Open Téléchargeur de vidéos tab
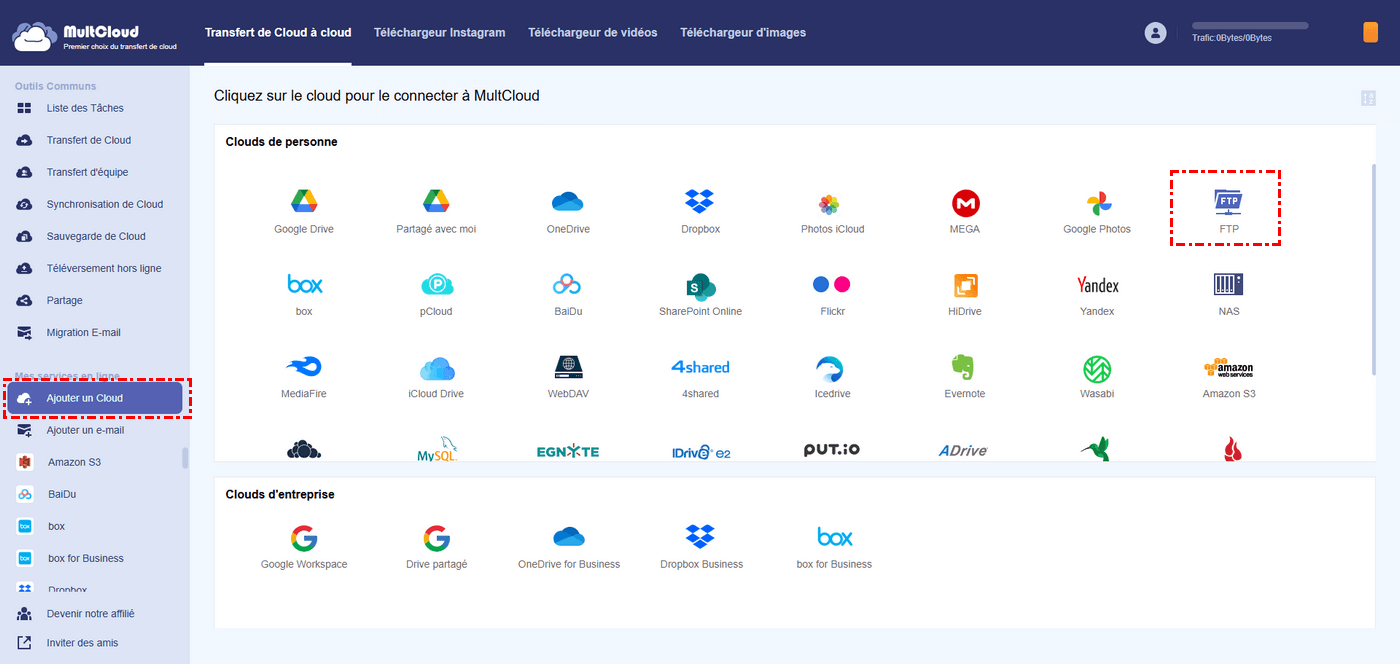This screenshot has width=1400, height=664. click(x=593, y=33)
